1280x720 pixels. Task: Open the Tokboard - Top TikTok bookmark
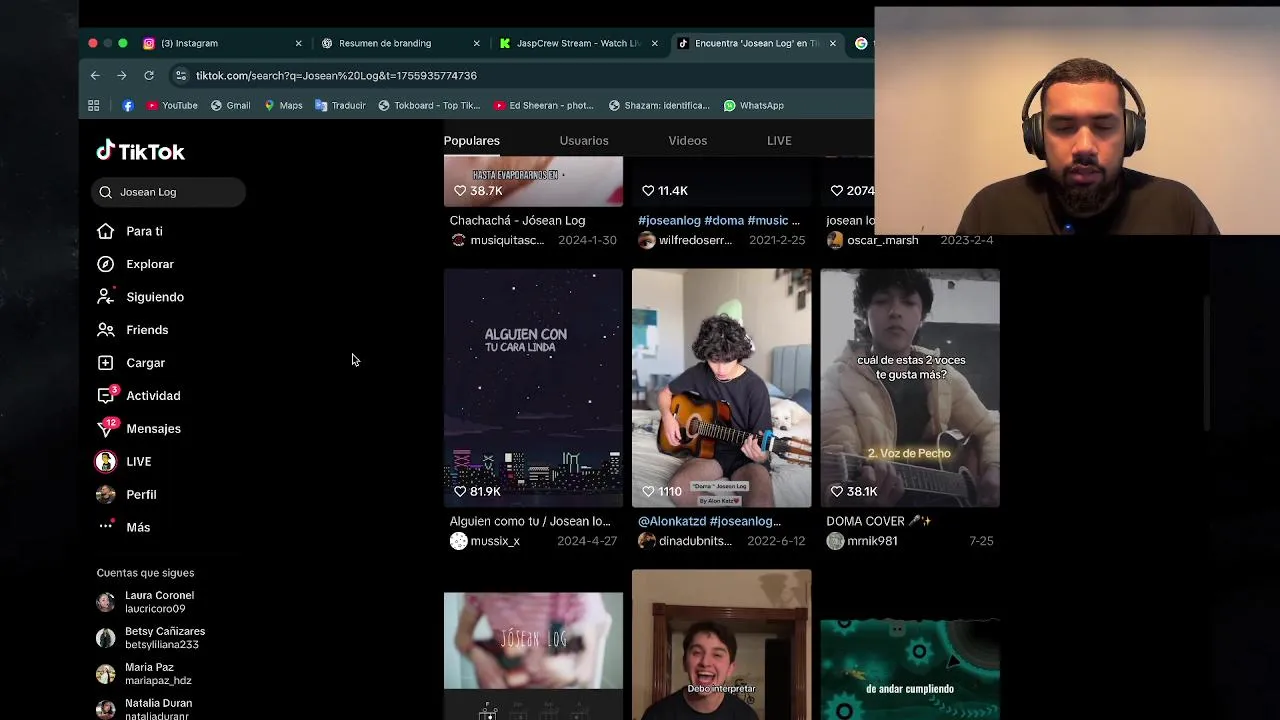point(429,105)
